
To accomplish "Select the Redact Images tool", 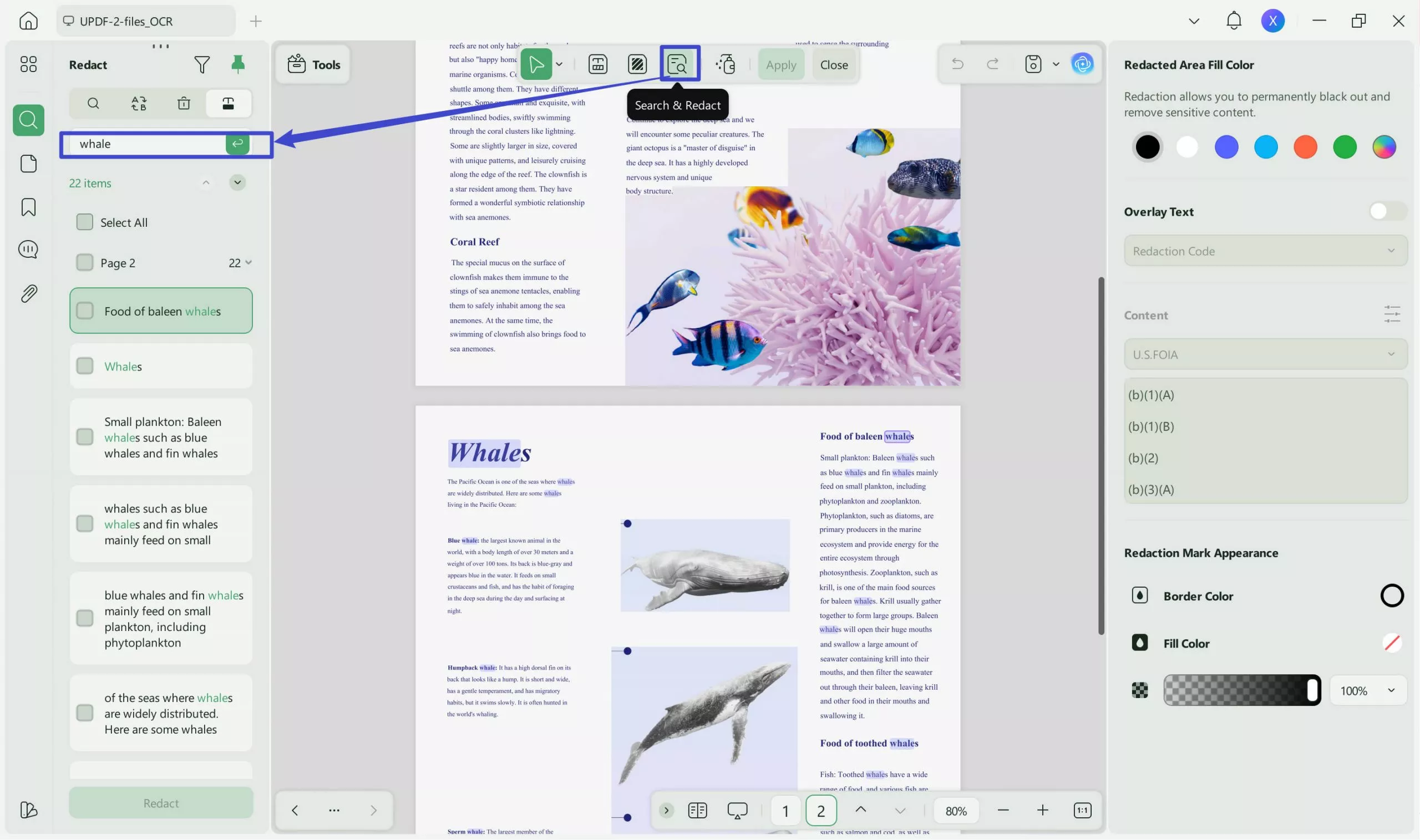I will (637, 64).
